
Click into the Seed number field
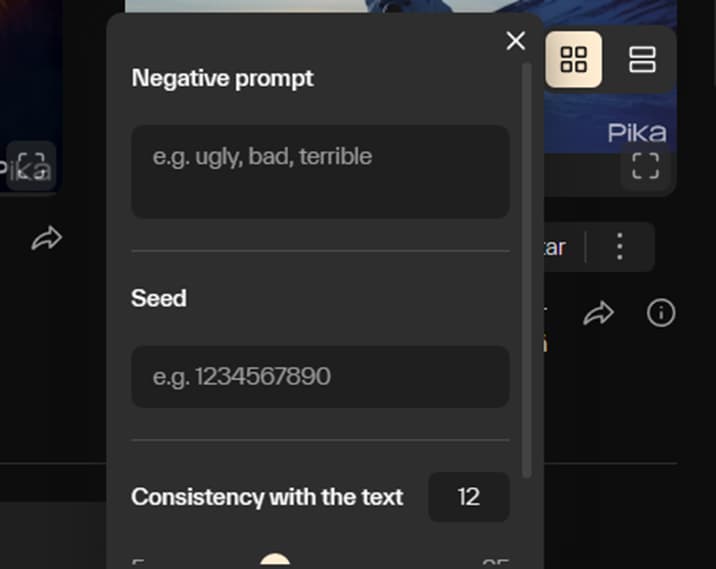coord(320,377)
